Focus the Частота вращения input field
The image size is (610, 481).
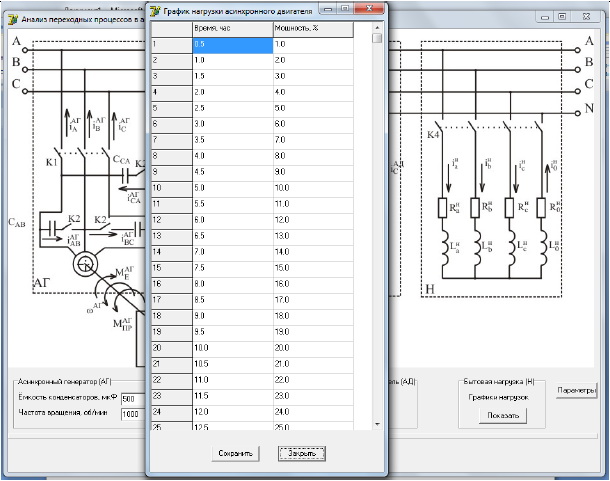[132, 414]
